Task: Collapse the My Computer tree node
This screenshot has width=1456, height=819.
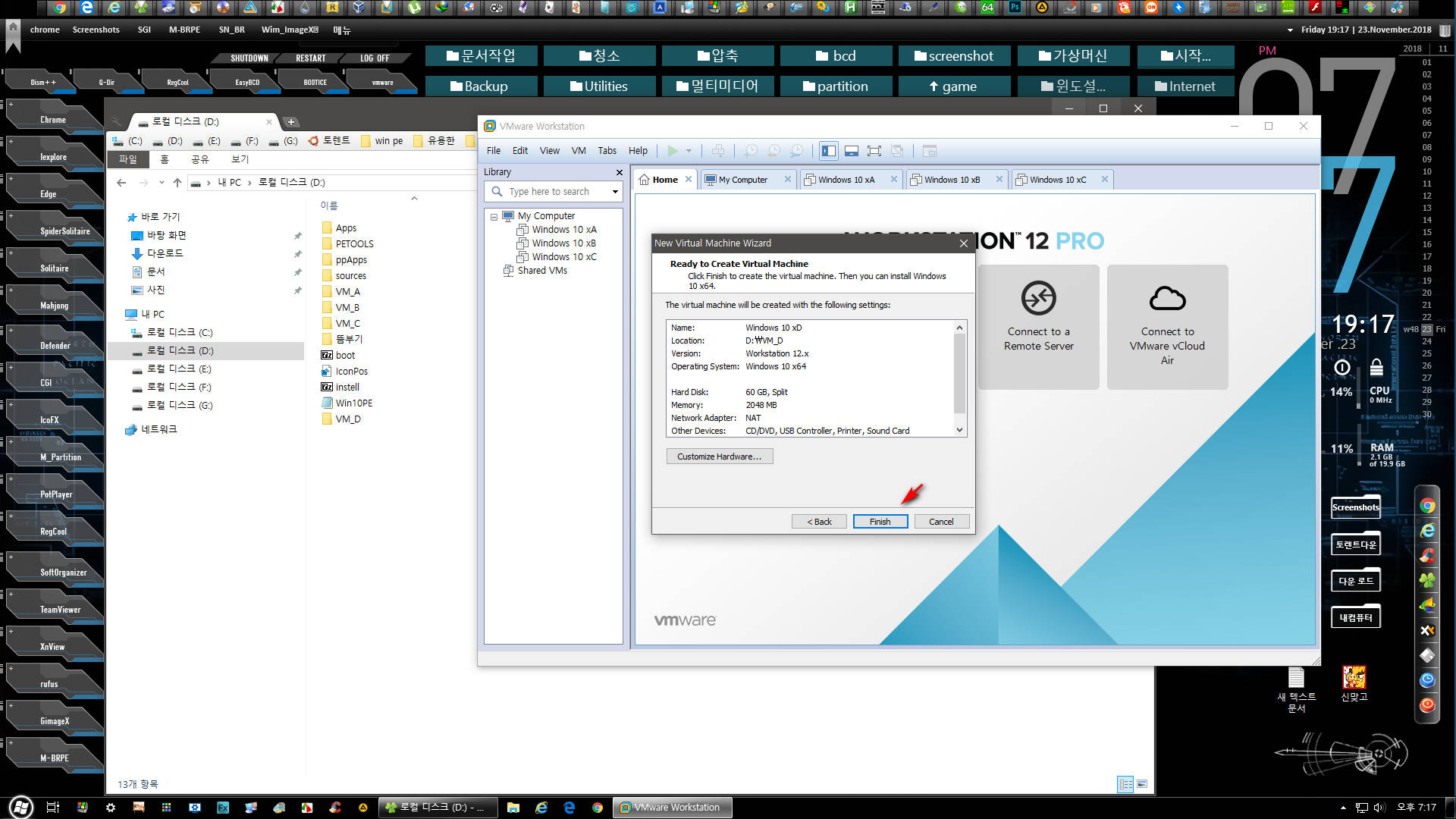Action: [494, 217]
